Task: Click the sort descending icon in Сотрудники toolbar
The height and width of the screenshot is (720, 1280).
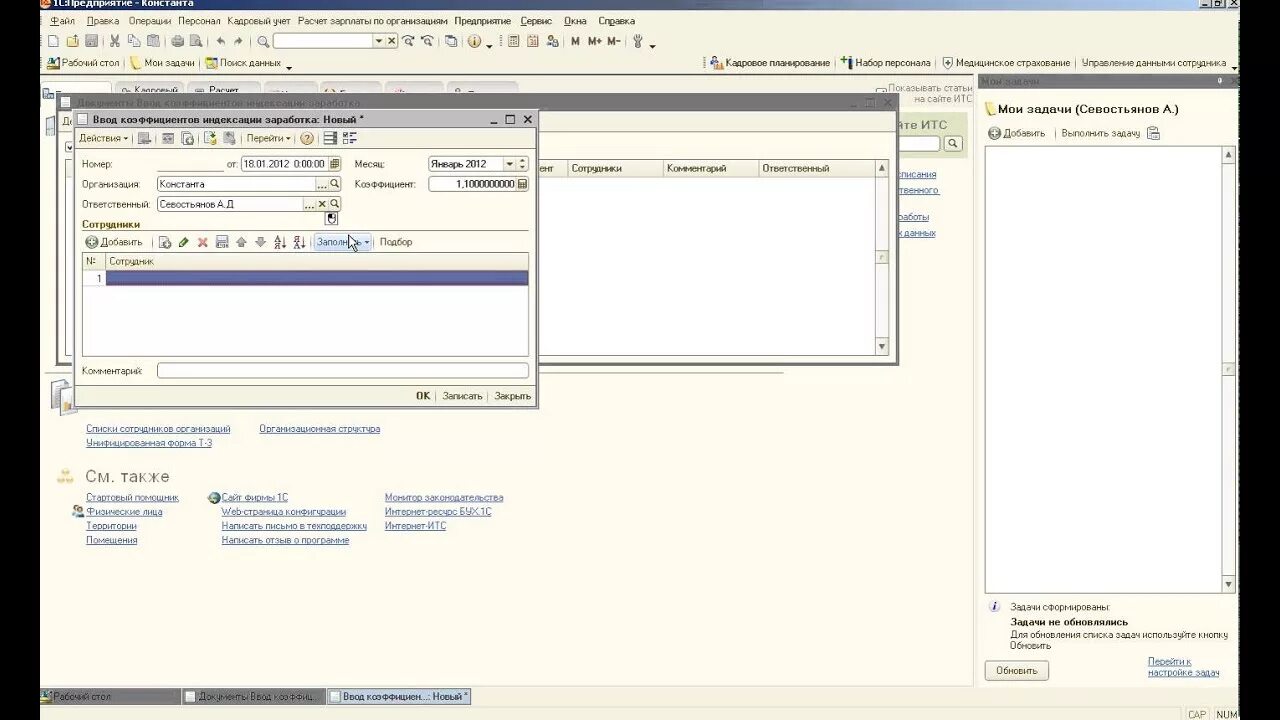Action: [x=299, y=242]
